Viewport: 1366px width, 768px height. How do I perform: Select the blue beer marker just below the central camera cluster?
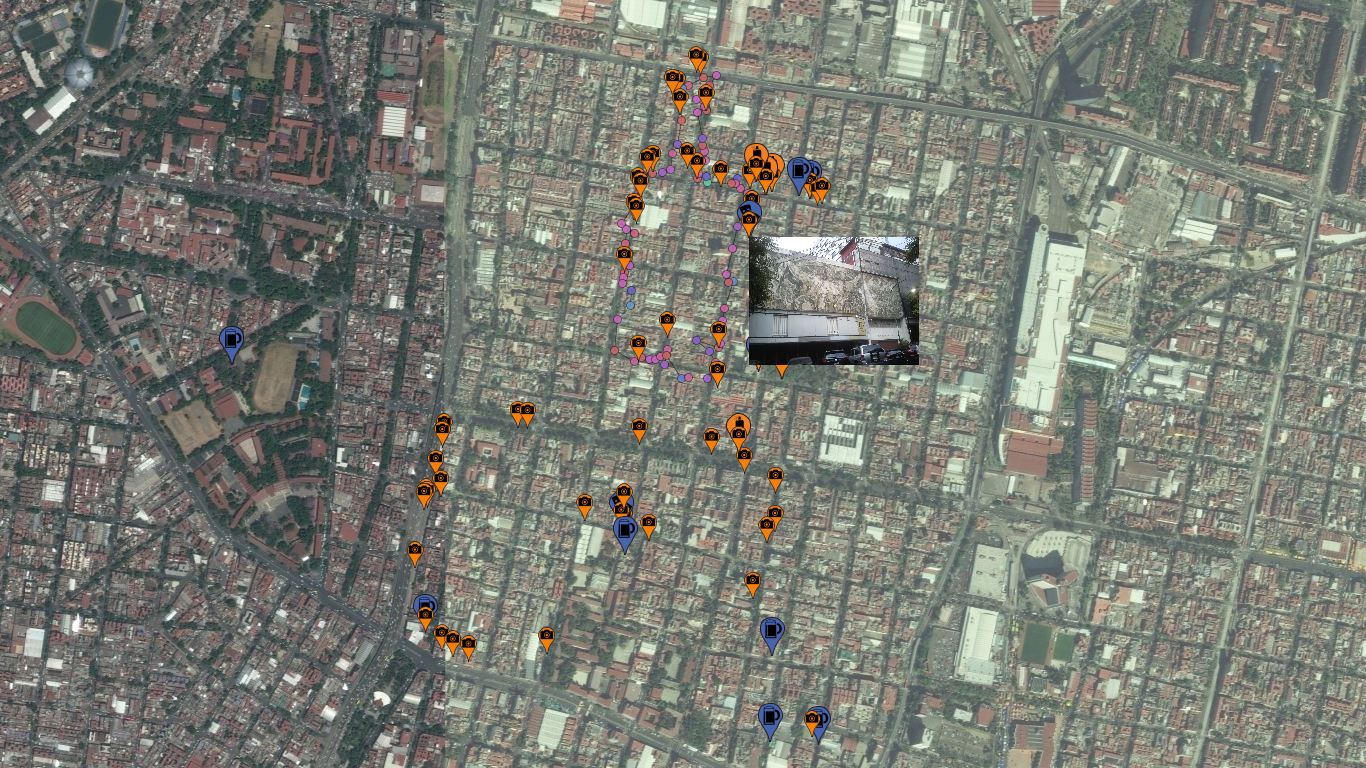tap(625, 533)
